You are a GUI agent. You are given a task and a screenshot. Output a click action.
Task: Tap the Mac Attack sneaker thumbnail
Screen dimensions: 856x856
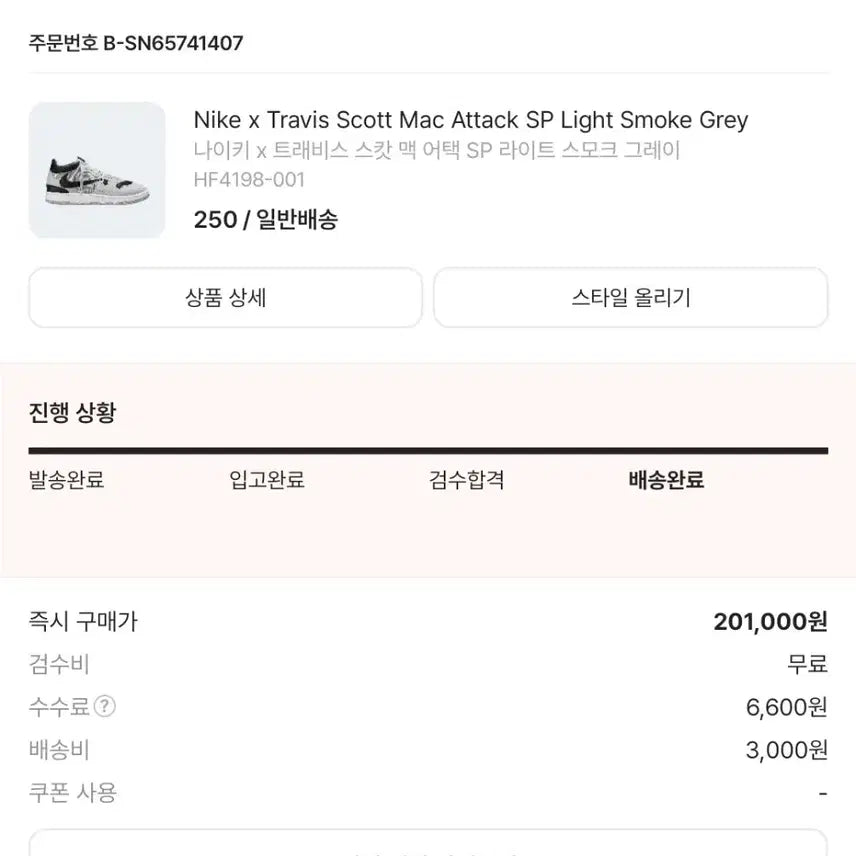(x=97, y=170)
